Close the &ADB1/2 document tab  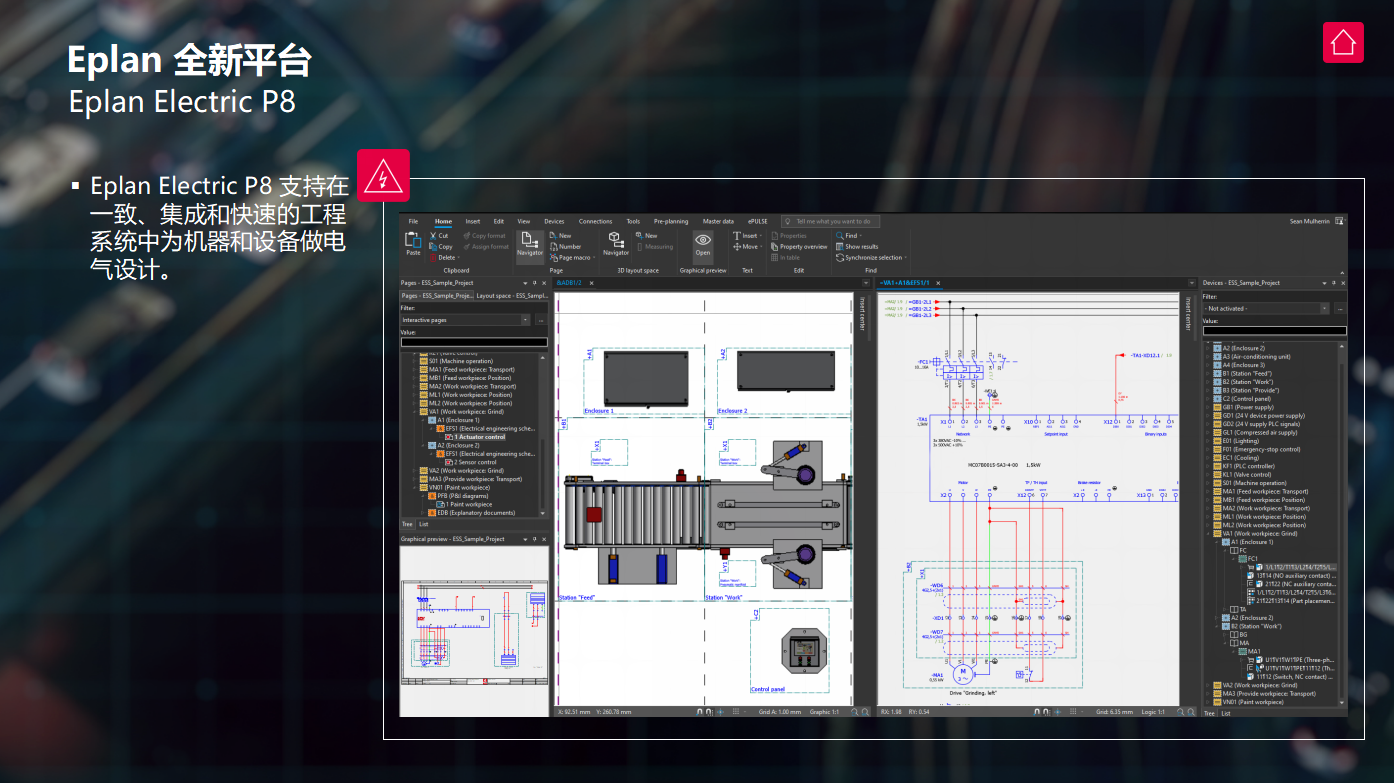[x=591, y=283]
